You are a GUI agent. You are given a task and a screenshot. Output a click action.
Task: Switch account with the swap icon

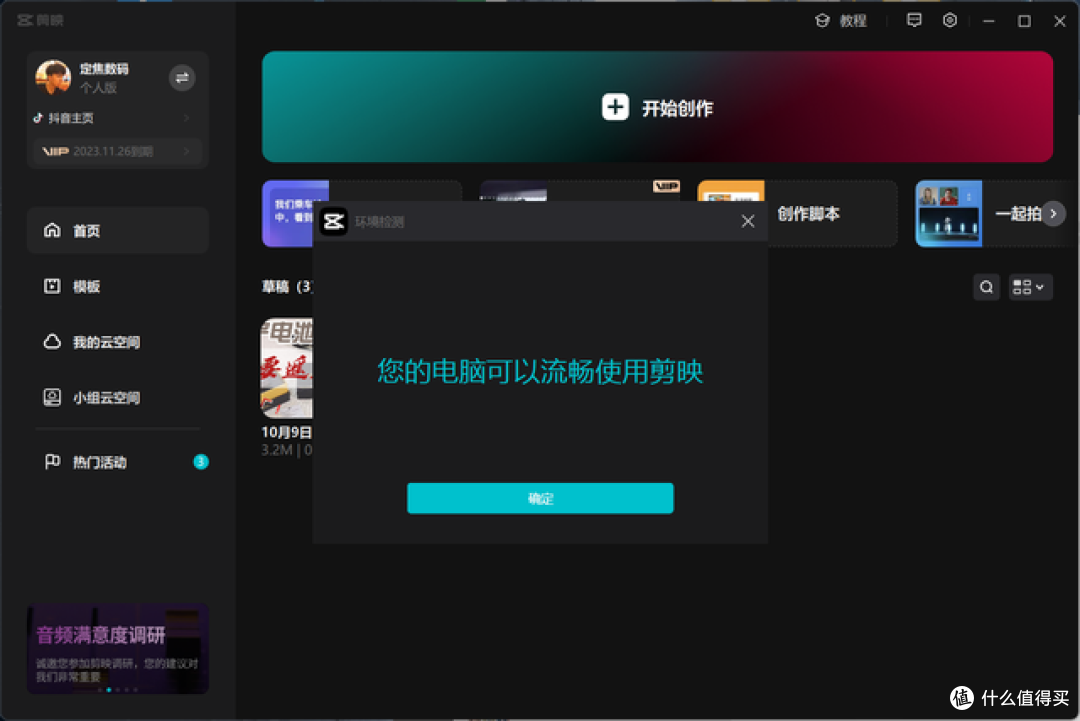tap(182, 78)
